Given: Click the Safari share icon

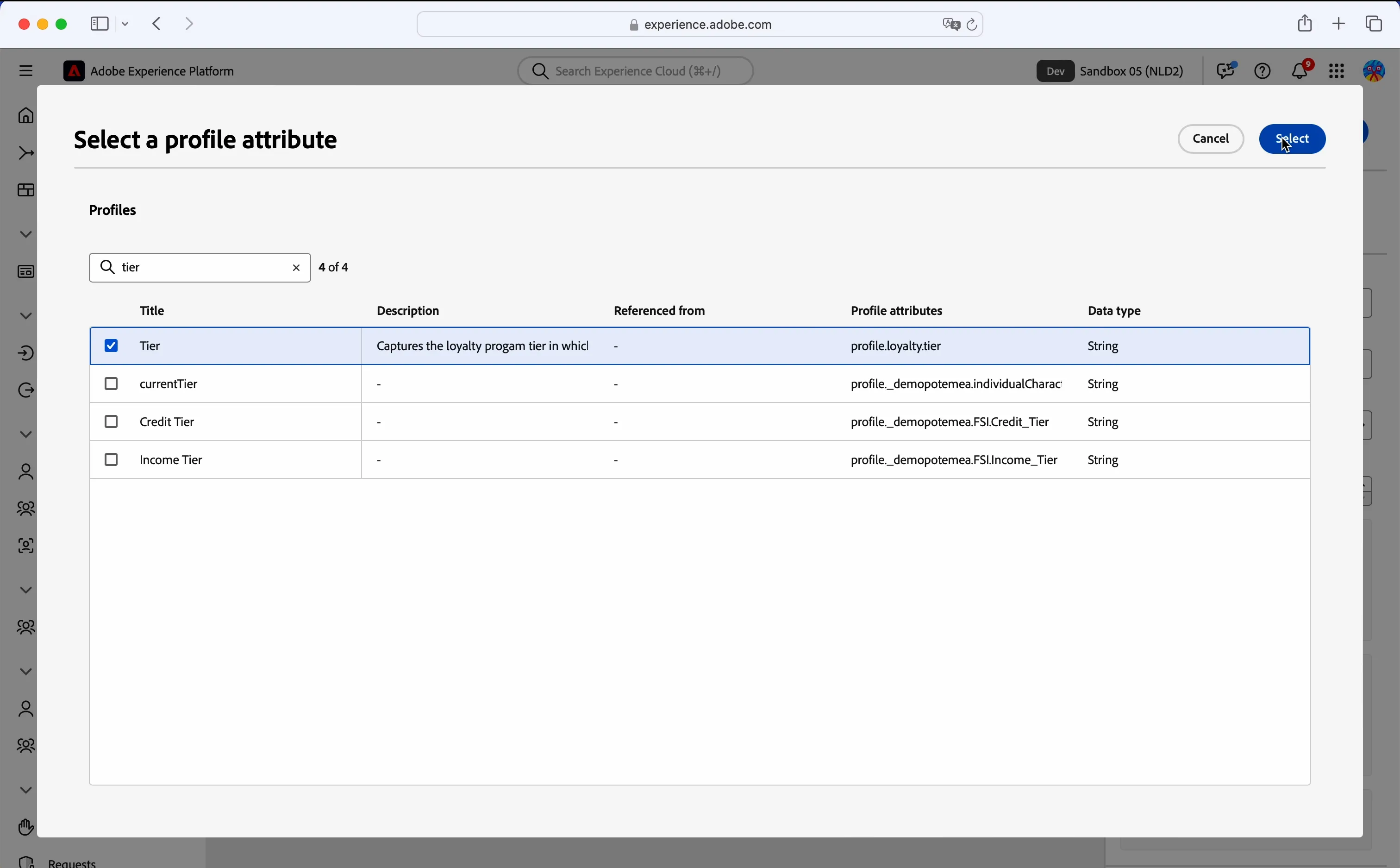Looking at the screenshot, I should [1305, 23].
